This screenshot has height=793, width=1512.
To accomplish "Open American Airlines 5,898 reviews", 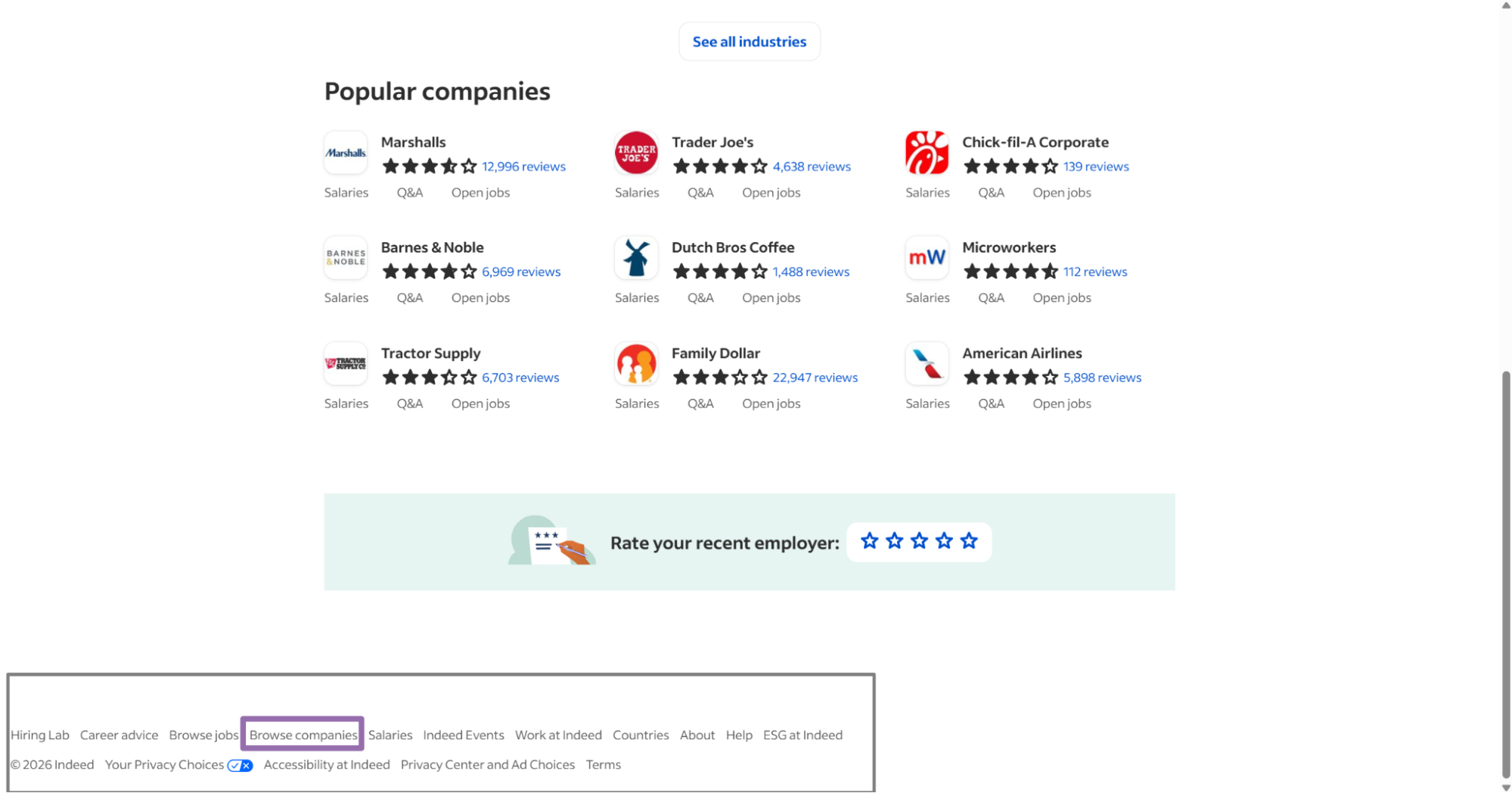I will click(x=1102, y=378).
